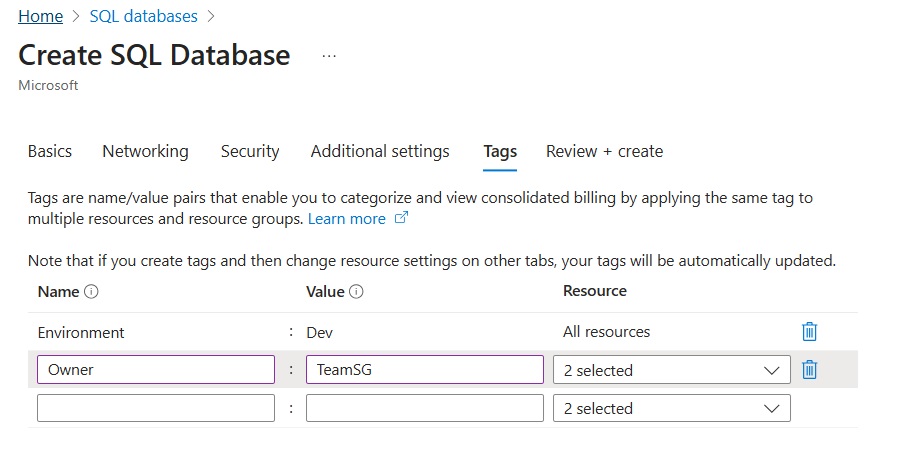Screen dimensions: 897x455
Task: Switch to the Basics tab
Action: [x=50, y=151]
